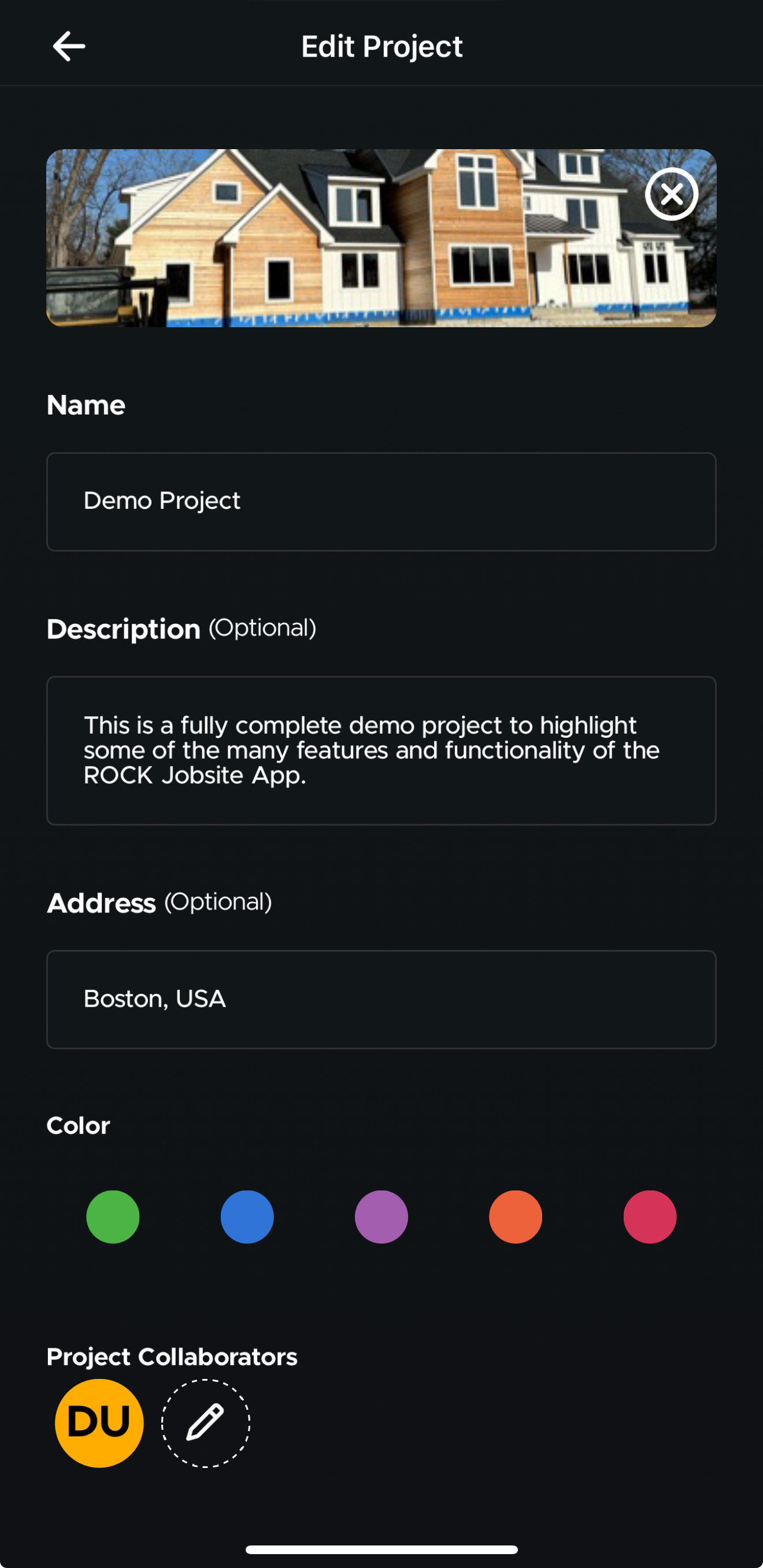
Task: Select the red color swatch
Action: 650,1217
